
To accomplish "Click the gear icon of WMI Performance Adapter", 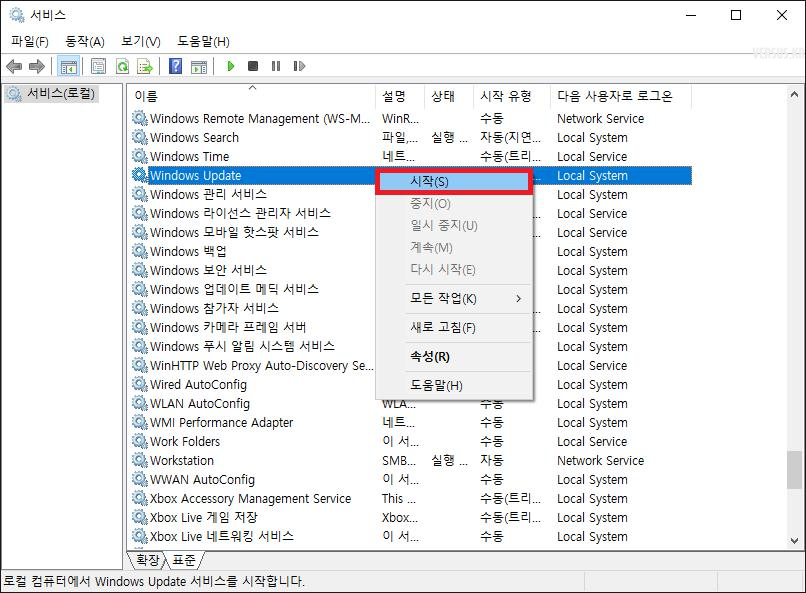I will point(139,422).
